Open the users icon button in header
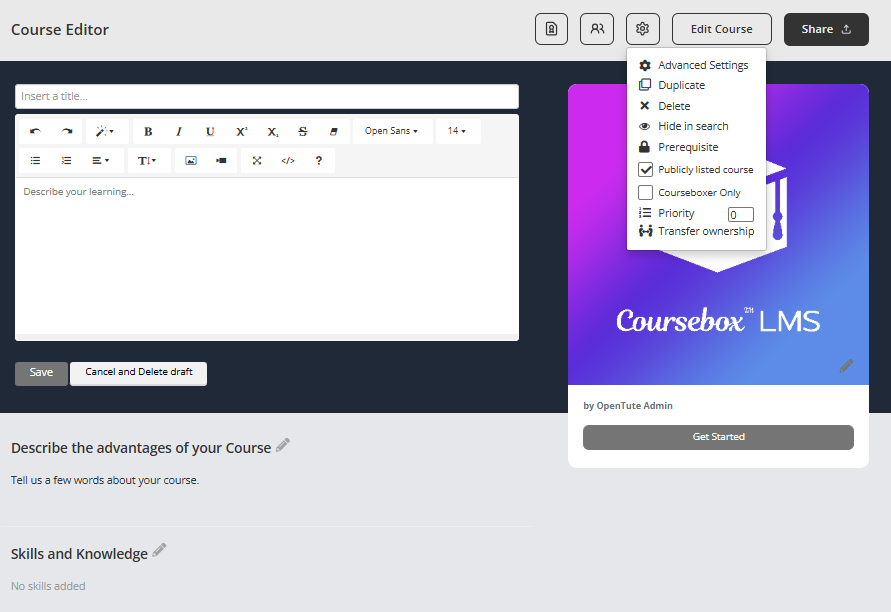Screen dimensions: 891x612 point(597,29)
